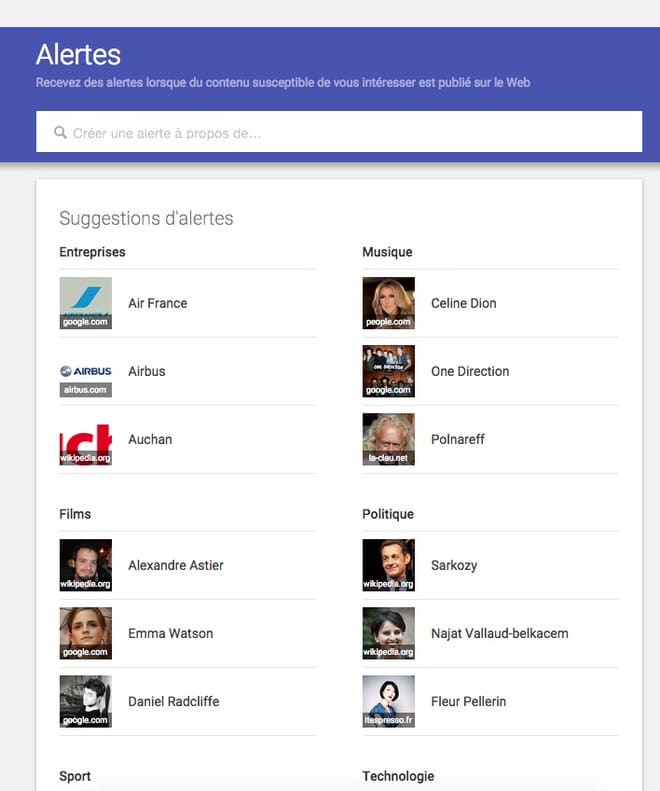Screen dimensions: 660x791
Task: Click the Emma Watson photo thumbnail
Action: [86, 634]
